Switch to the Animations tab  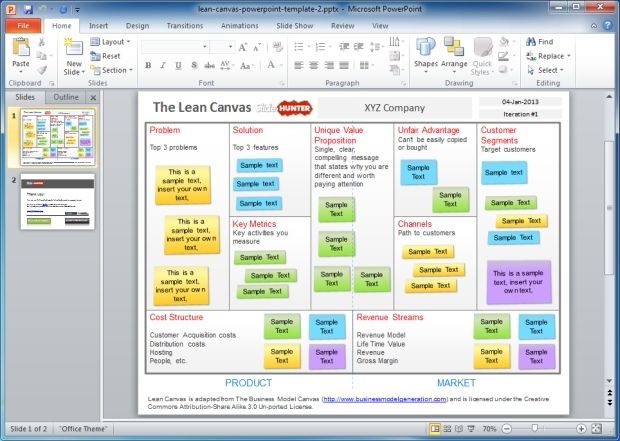240,26
